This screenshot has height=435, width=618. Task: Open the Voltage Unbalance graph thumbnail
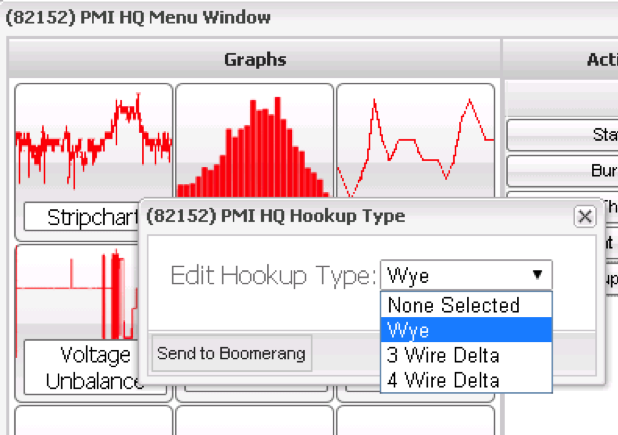tap(93, 290)
